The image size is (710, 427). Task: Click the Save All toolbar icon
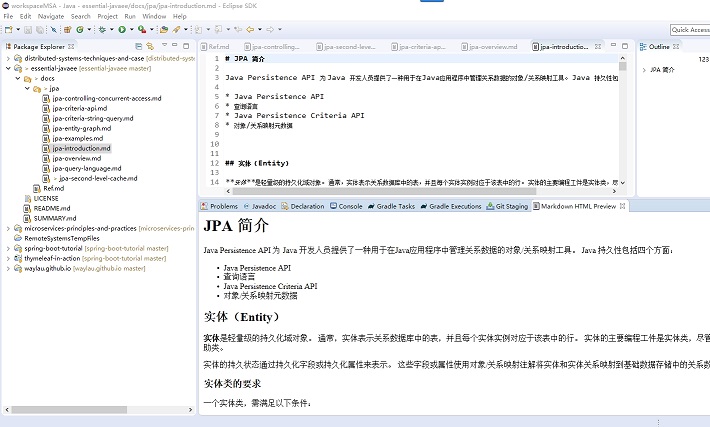(40, 29)
